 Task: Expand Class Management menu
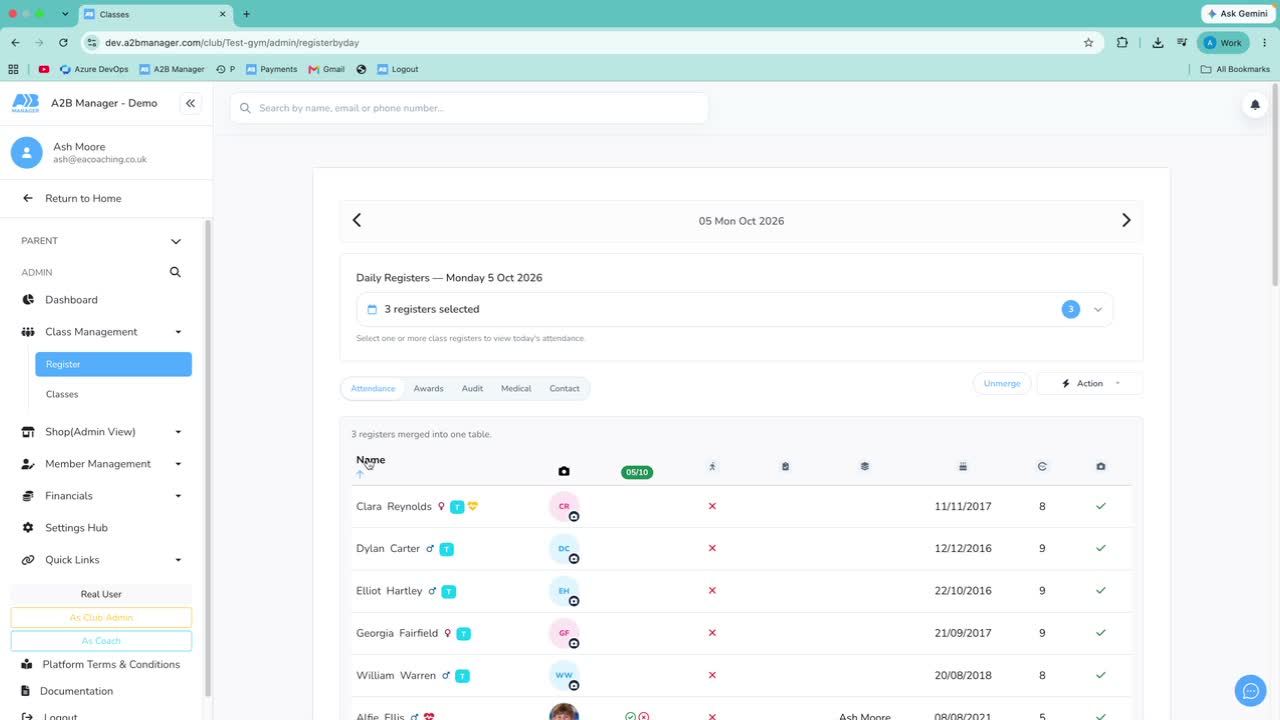101,332
